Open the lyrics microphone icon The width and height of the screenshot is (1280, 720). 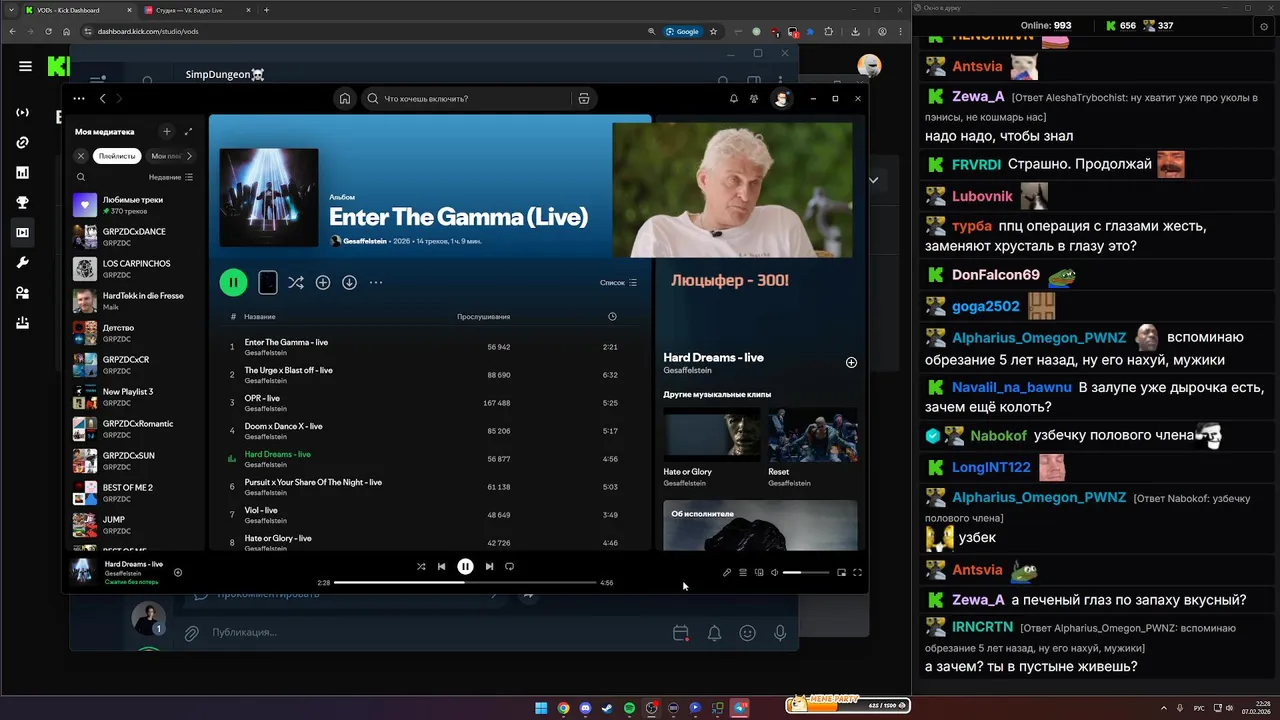click(x=727, y=573)
